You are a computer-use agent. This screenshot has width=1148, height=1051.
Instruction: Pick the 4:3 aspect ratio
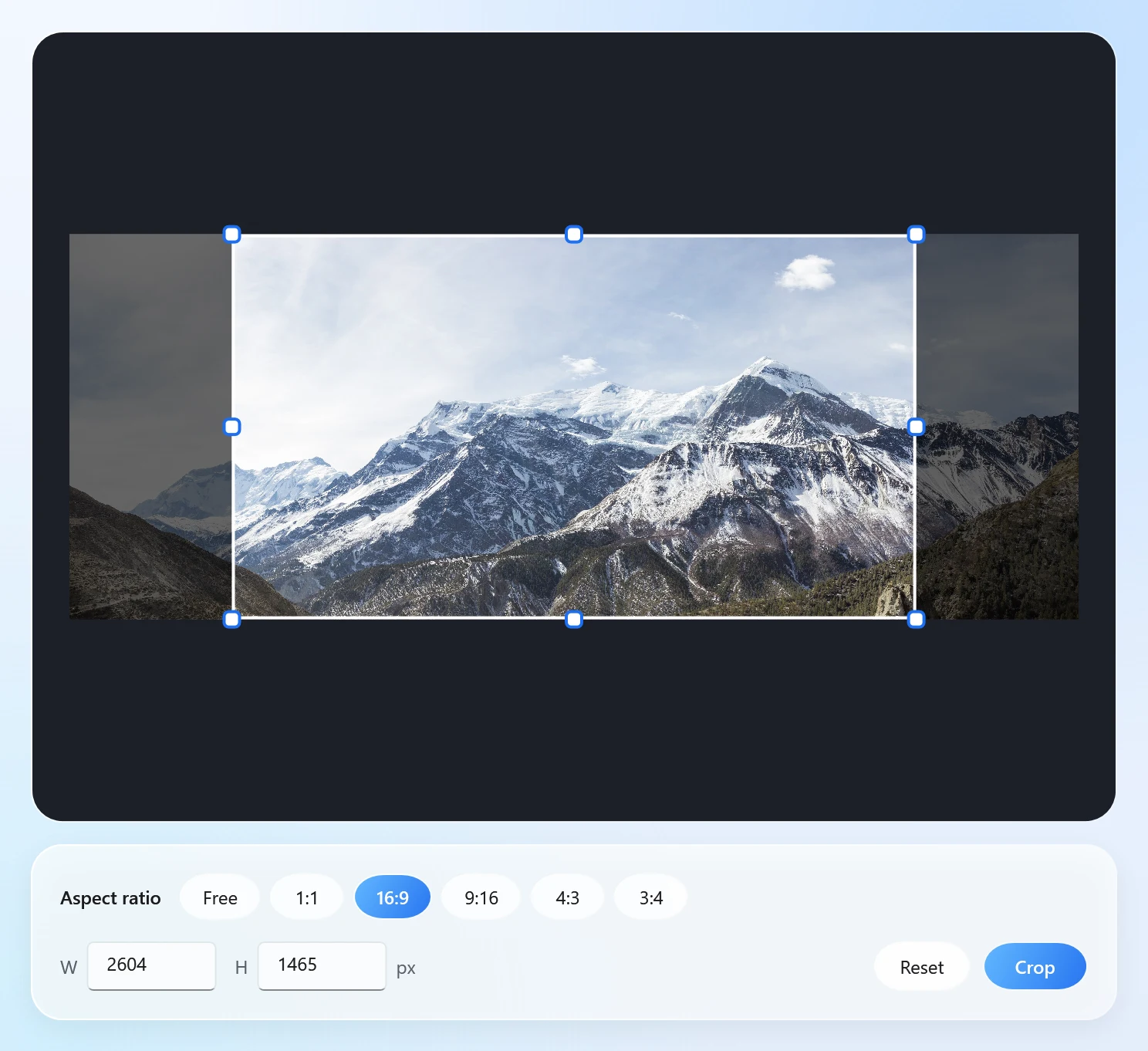[x=567, y=897]
